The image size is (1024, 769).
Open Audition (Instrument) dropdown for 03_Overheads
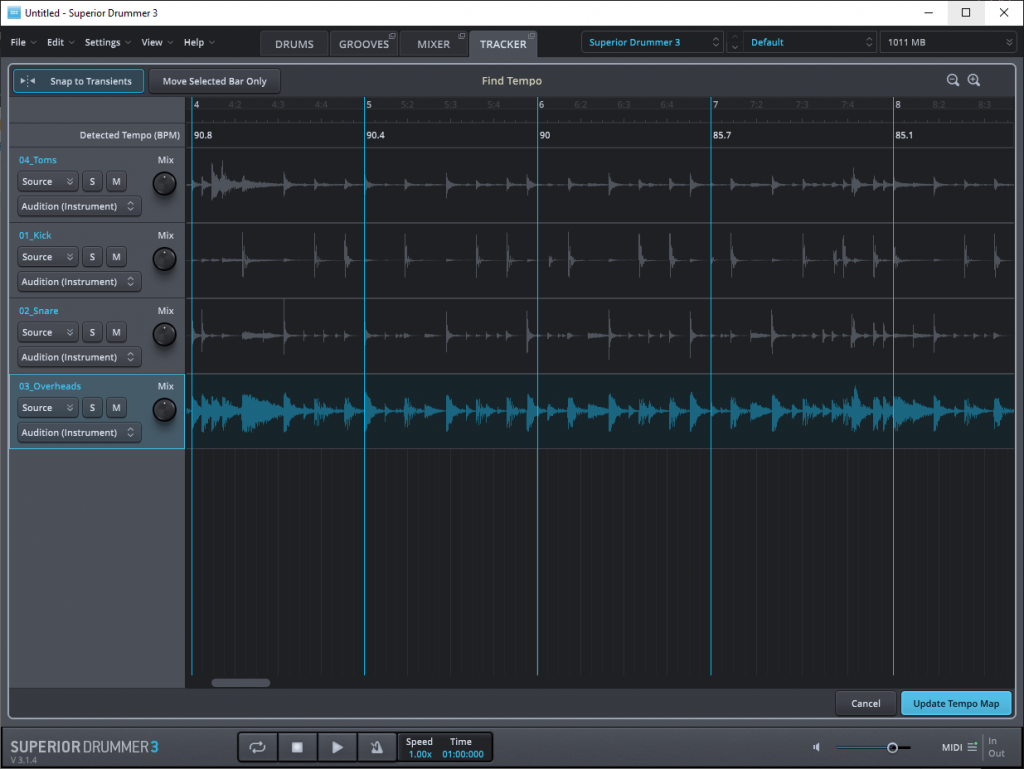click(x=78, y=432)
